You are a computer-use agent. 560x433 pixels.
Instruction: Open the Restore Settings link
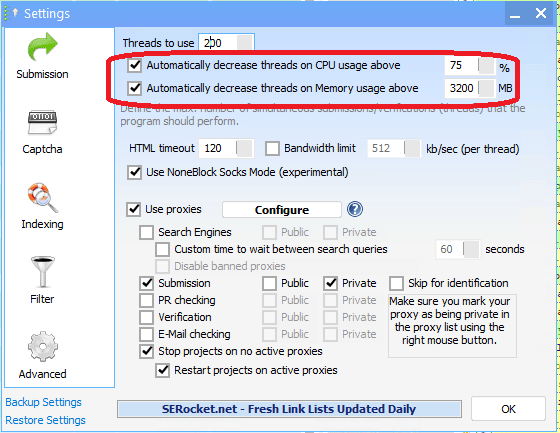coord(45,420)
